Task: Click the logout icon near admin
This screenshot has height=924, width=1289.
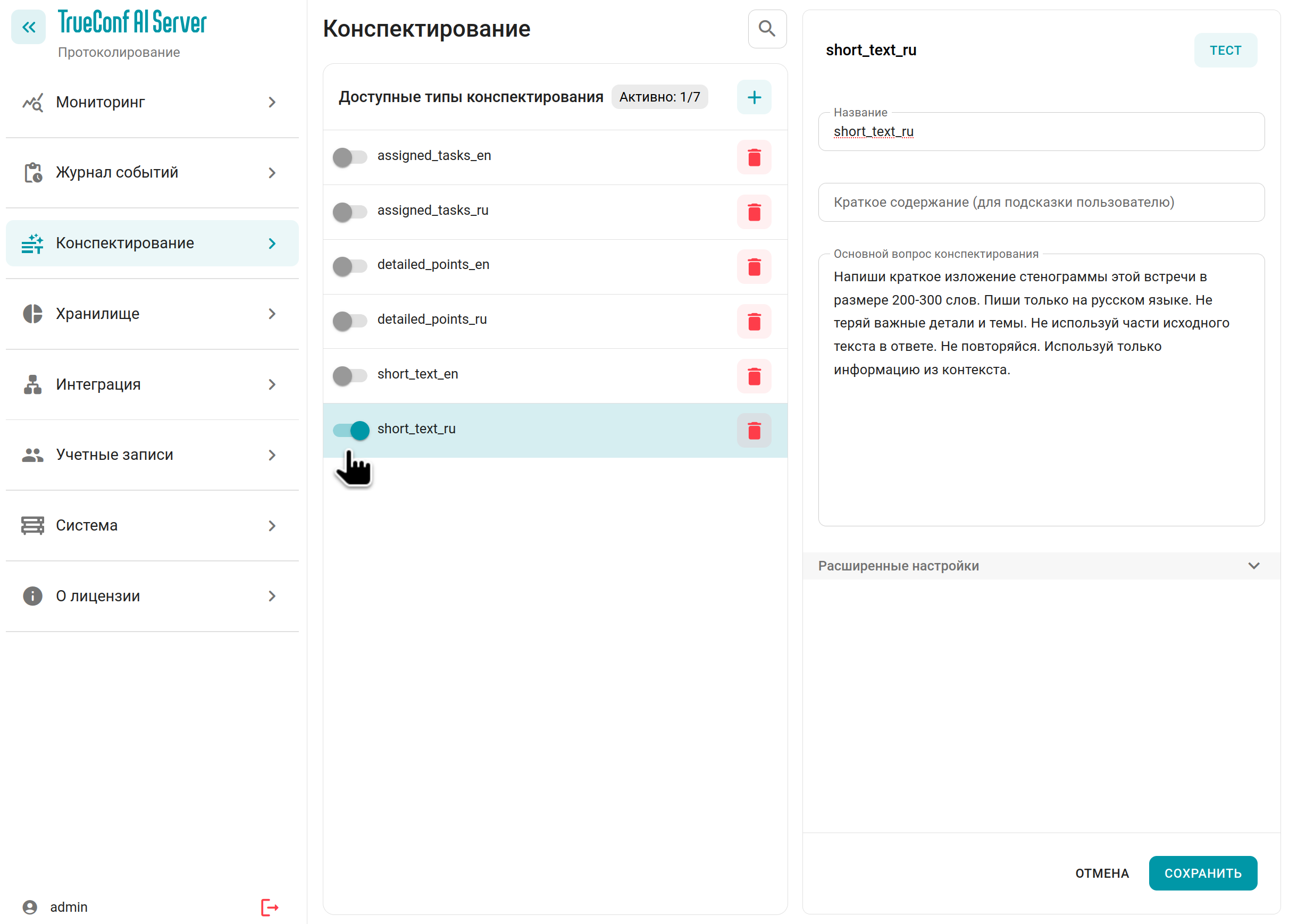Action: [x=270, y=907]
